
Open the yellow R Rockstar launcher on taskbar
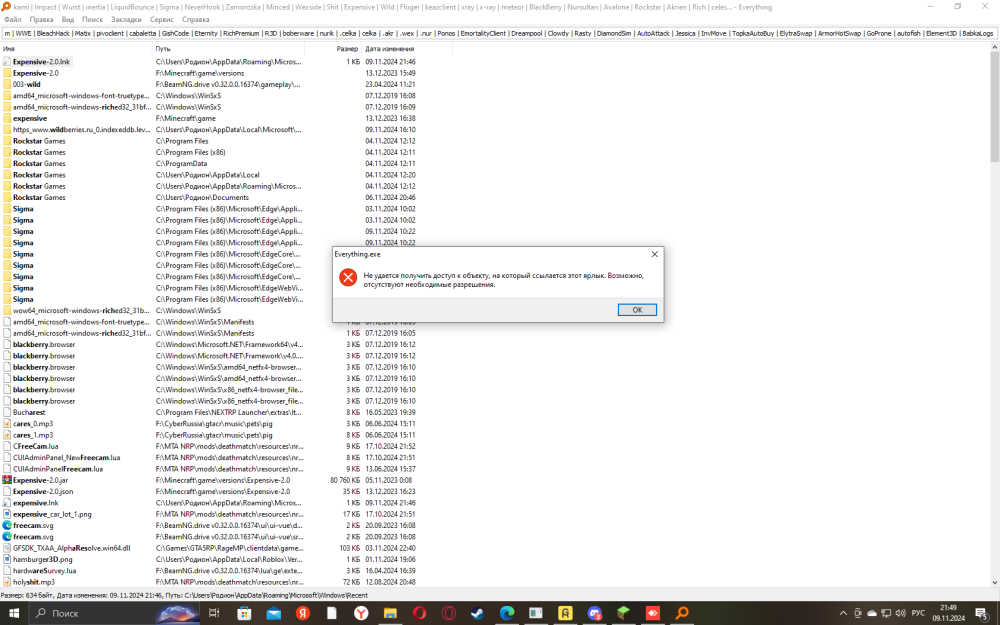click(x=565, y=613)
